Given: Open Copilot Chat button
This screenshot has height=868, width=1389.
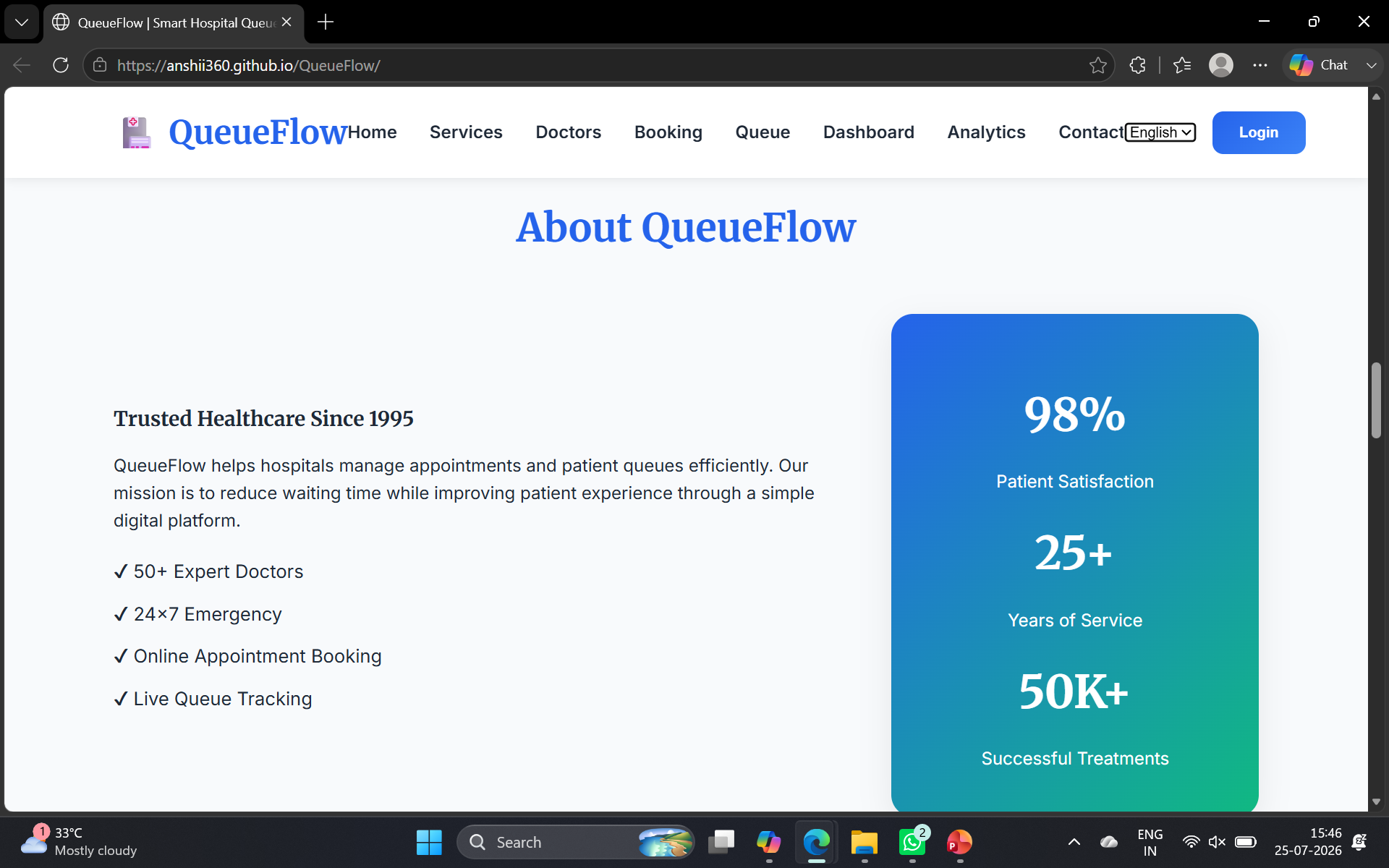Looking at the screenshot, I should tap(1320, 65).
